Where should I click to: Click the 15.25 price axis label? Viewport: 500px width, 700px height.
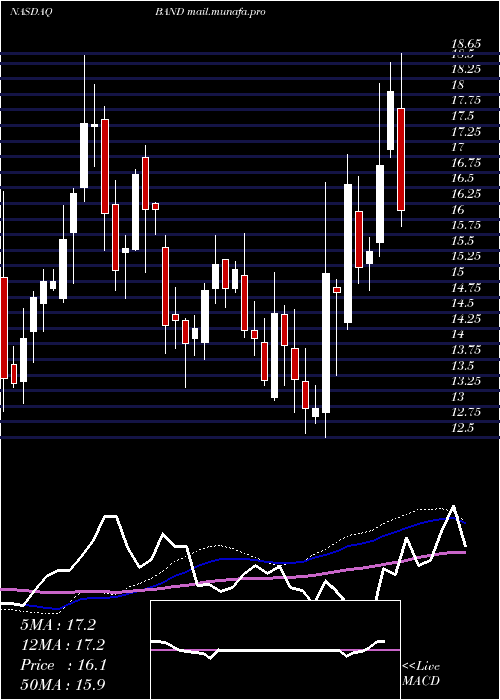point(466,257)
